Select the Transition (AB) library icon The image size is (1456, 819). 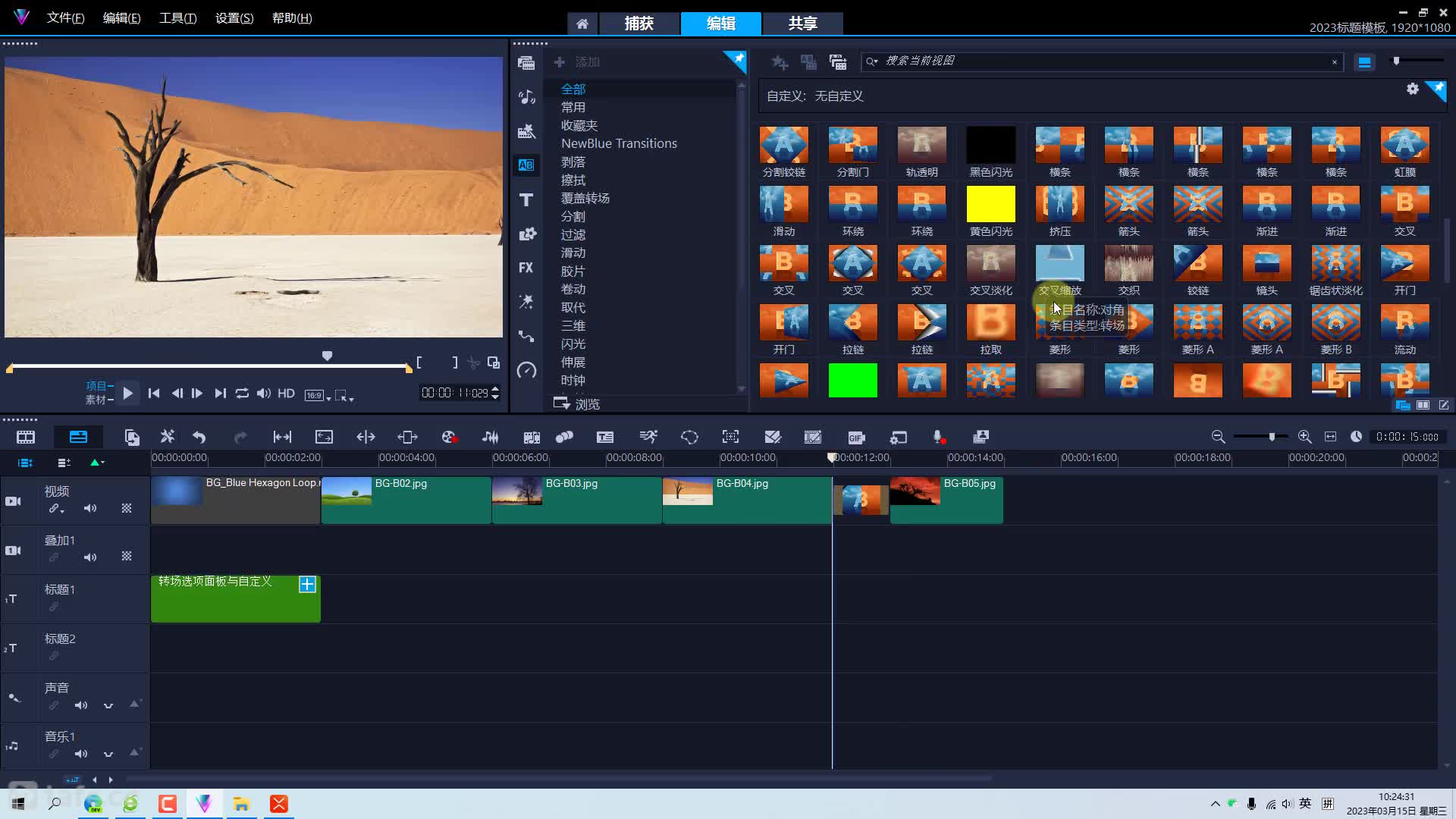526,165
